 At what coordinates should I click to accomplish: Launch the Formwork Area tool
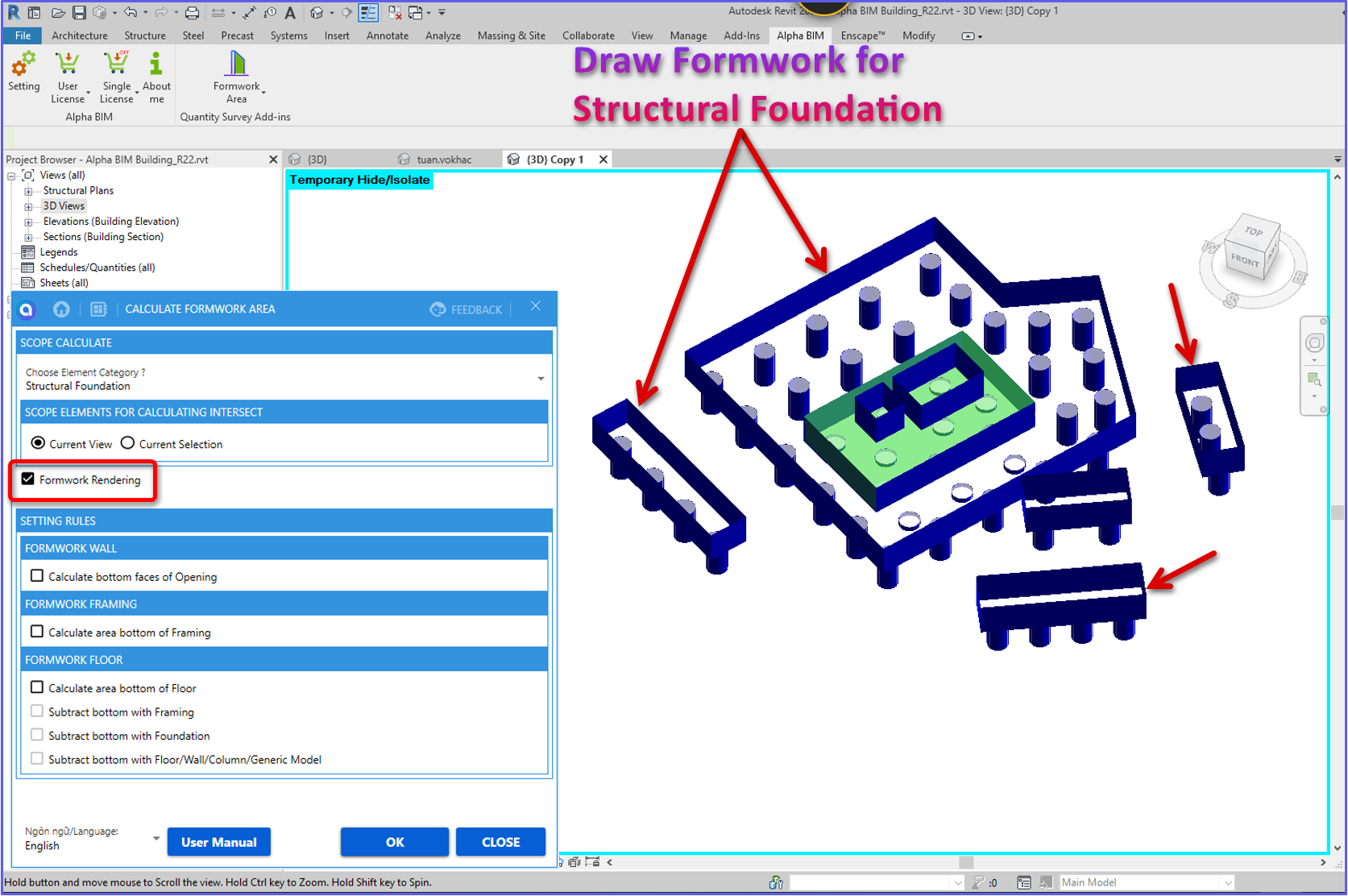[x=236, y=77]
